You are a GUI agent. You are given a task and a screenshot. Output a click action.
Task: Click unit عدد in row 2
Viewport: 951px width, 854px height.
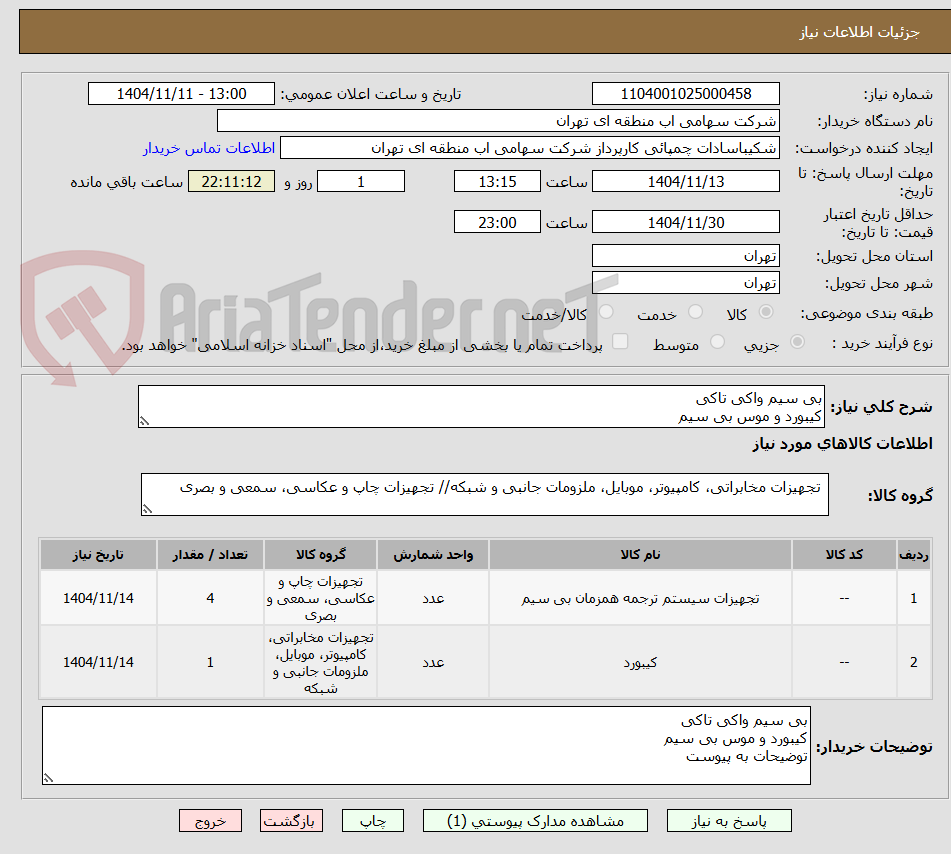point(433,662)
